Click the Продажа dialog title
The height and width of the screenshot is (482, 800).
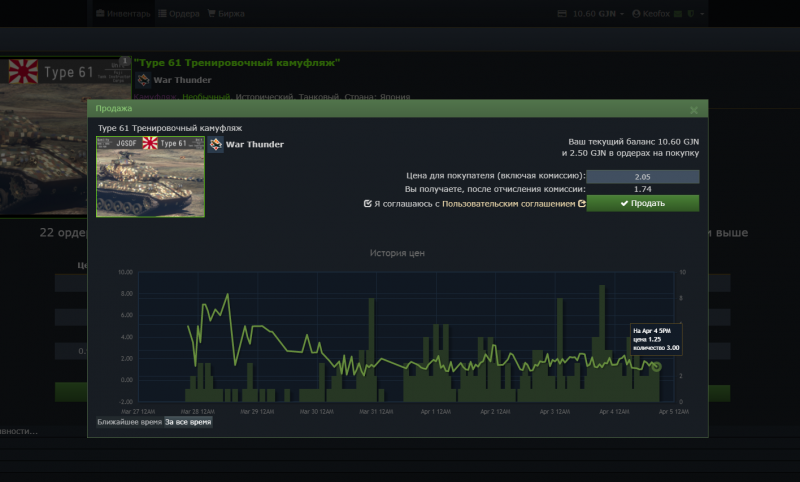114,109
